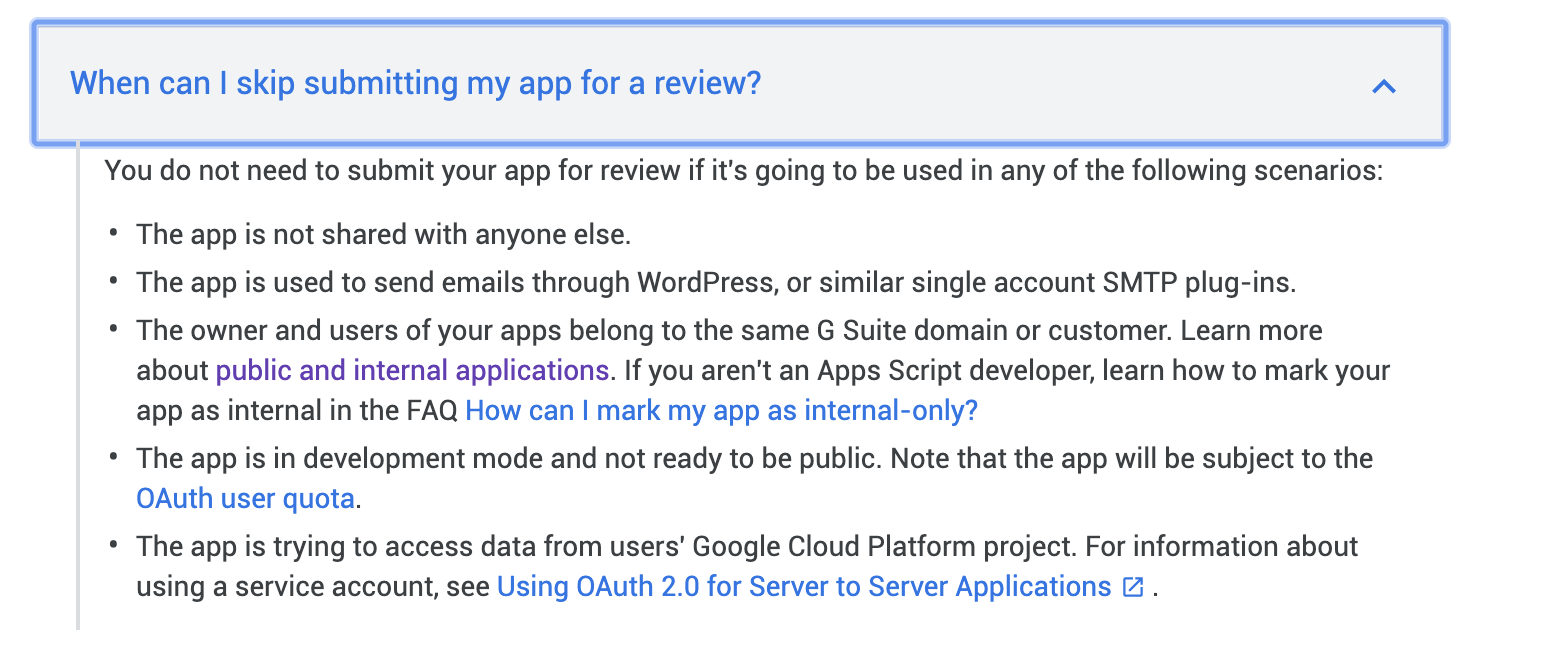1568x658 pixels.
Task: Click the intro sentence 'You do not need to submit'
Action: pyautogui.click(x=744, y=171)
